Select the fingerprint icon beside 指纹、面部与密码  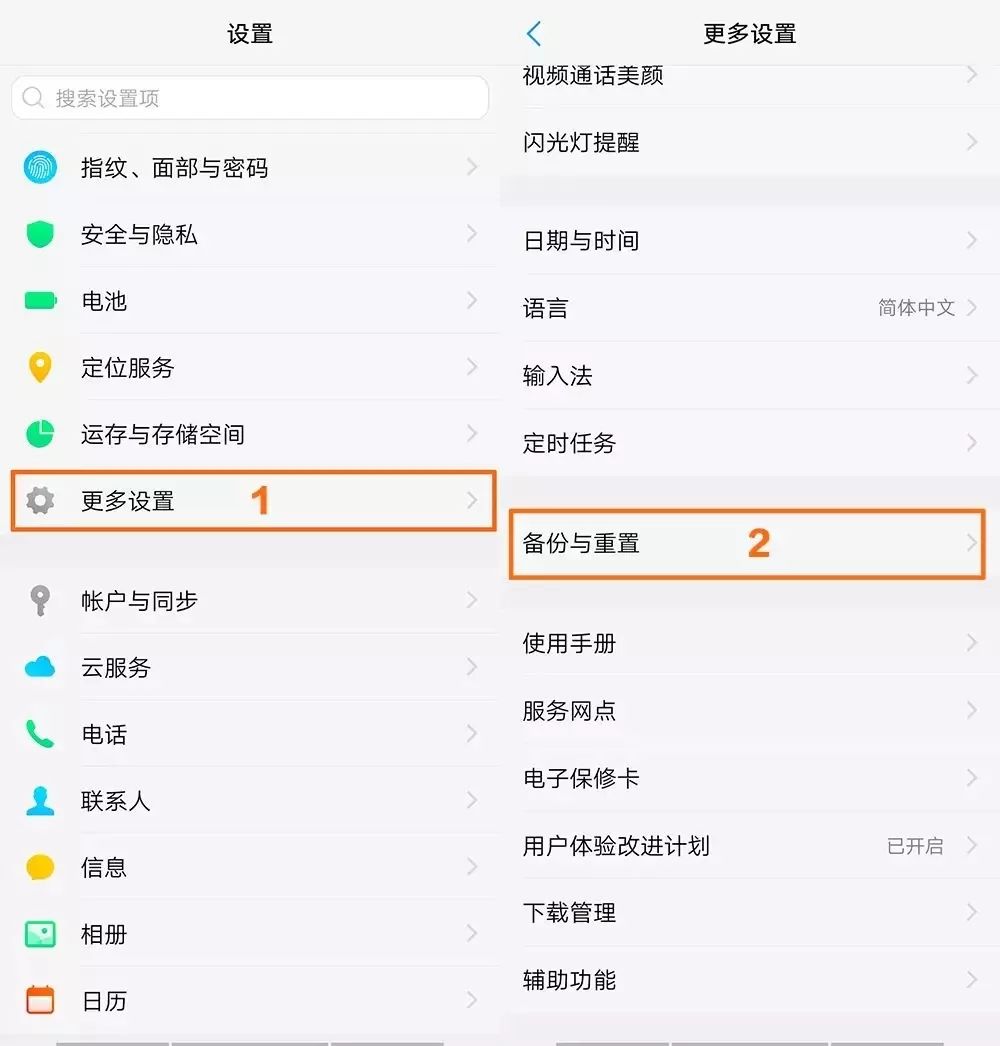[39, 168]
